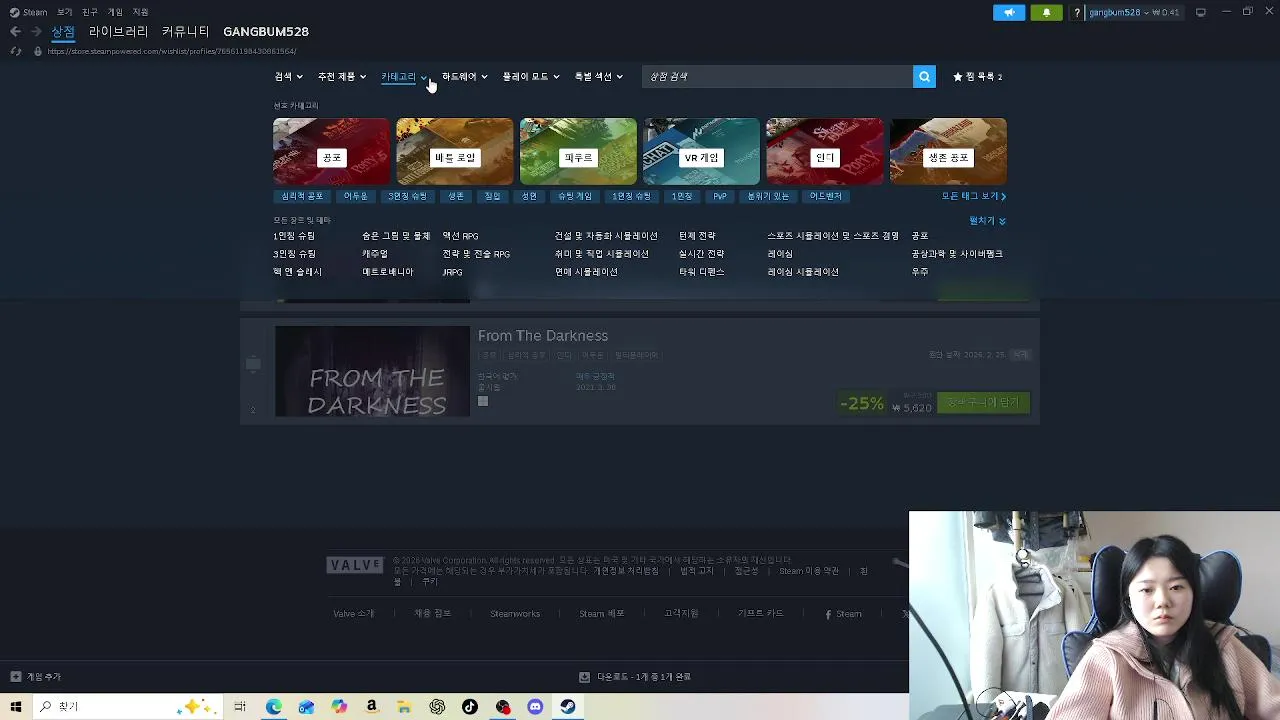This screenshot has height=720, width=1280.
Task: Click 모든 태그 보기 link
Action: [974, 196]
